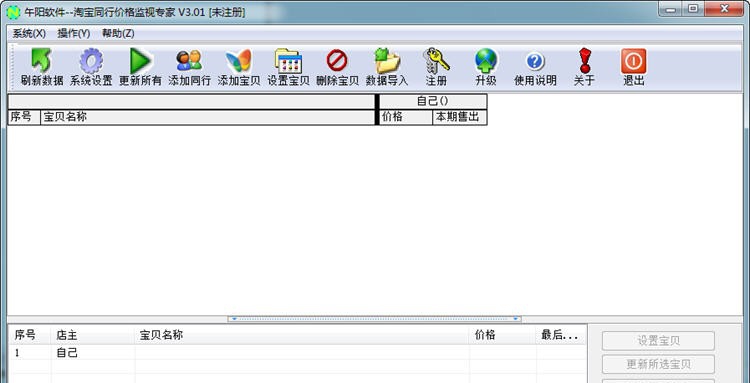This screenshot has height=383, width=750.
Task: Minimize the 午阳软件 window
Action: (x=671, y=8)
